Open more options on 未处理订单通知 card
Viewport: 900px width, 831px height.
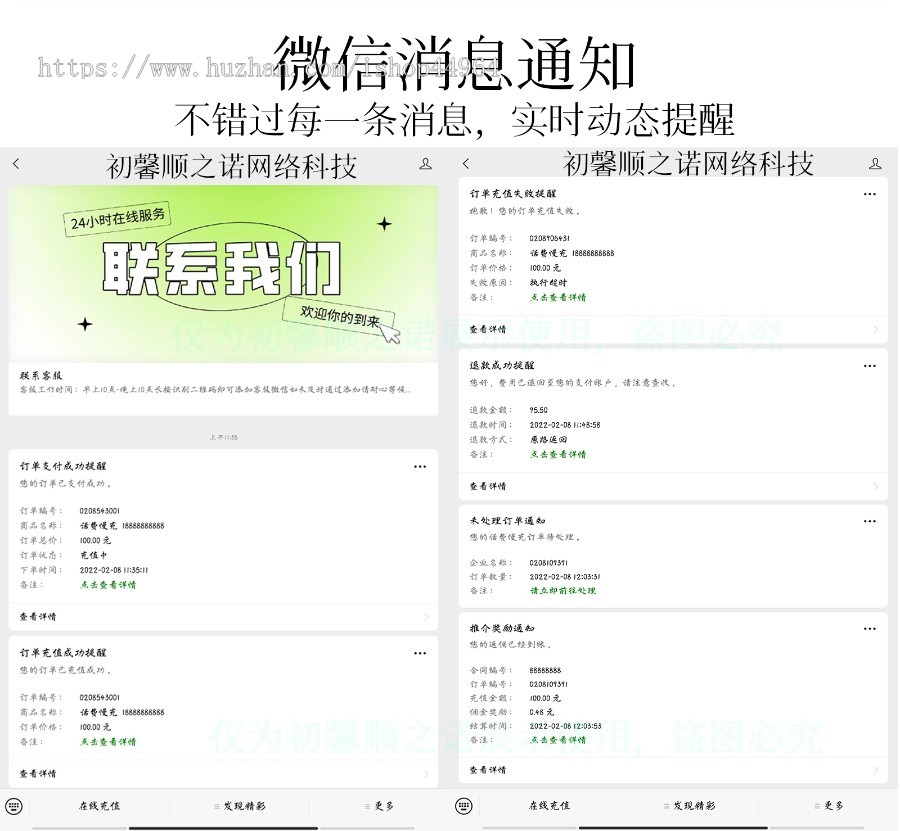click(870, 521)
